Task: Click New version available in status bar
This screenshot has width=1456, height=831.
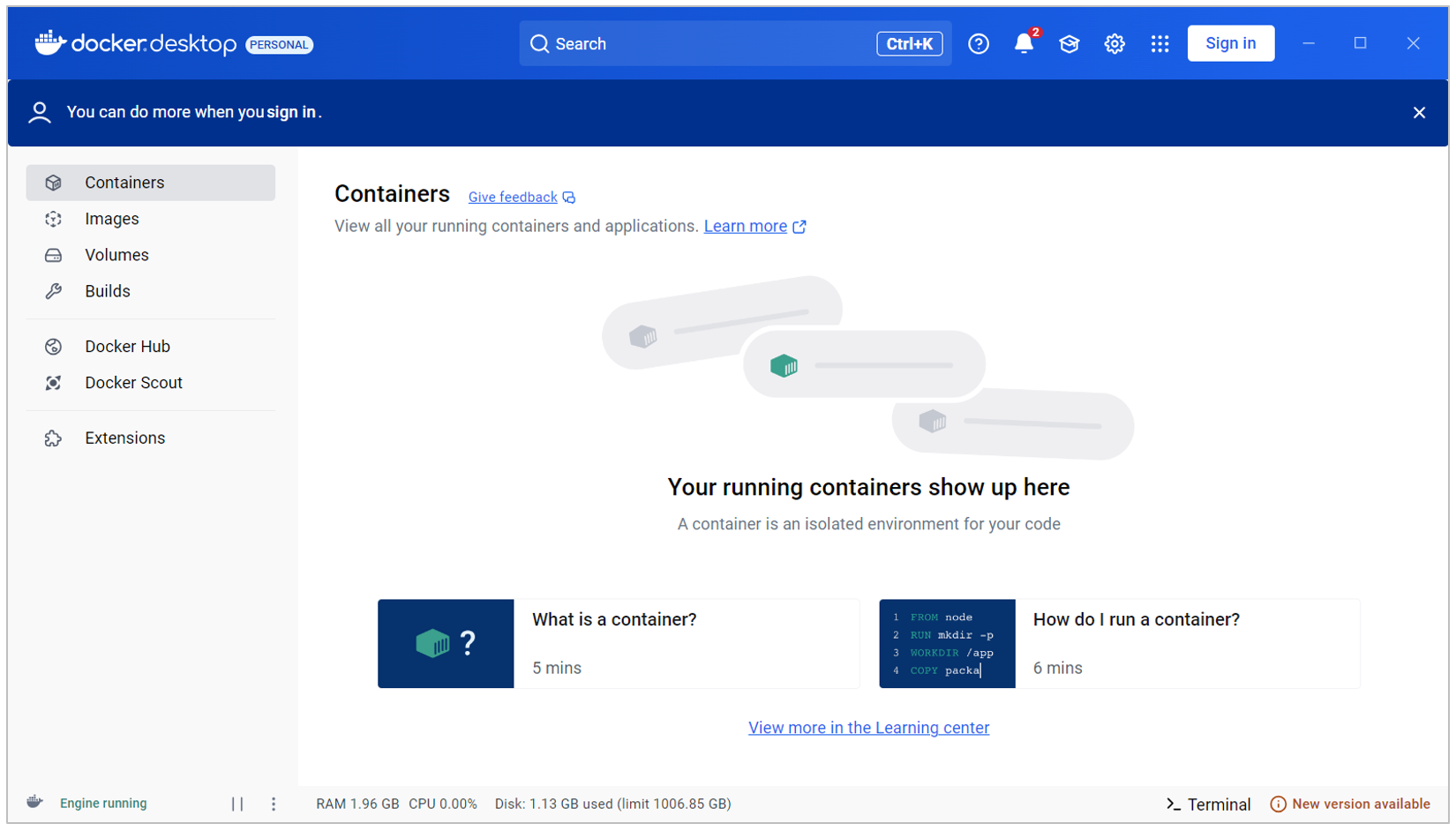Action: tap(1360, 804)
